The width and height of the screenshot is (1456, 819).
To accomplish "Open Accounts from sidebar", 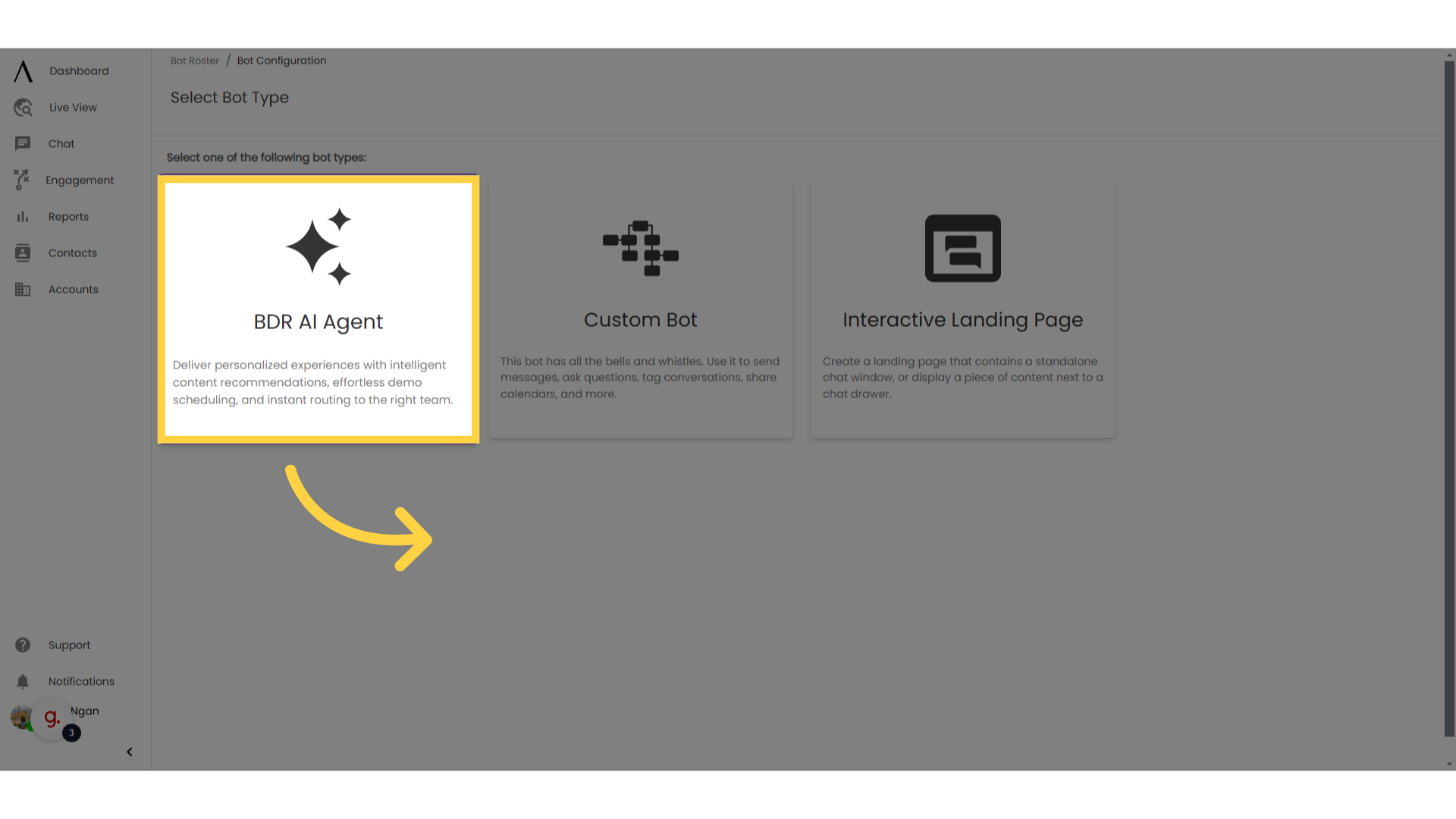I will [73, 289].
